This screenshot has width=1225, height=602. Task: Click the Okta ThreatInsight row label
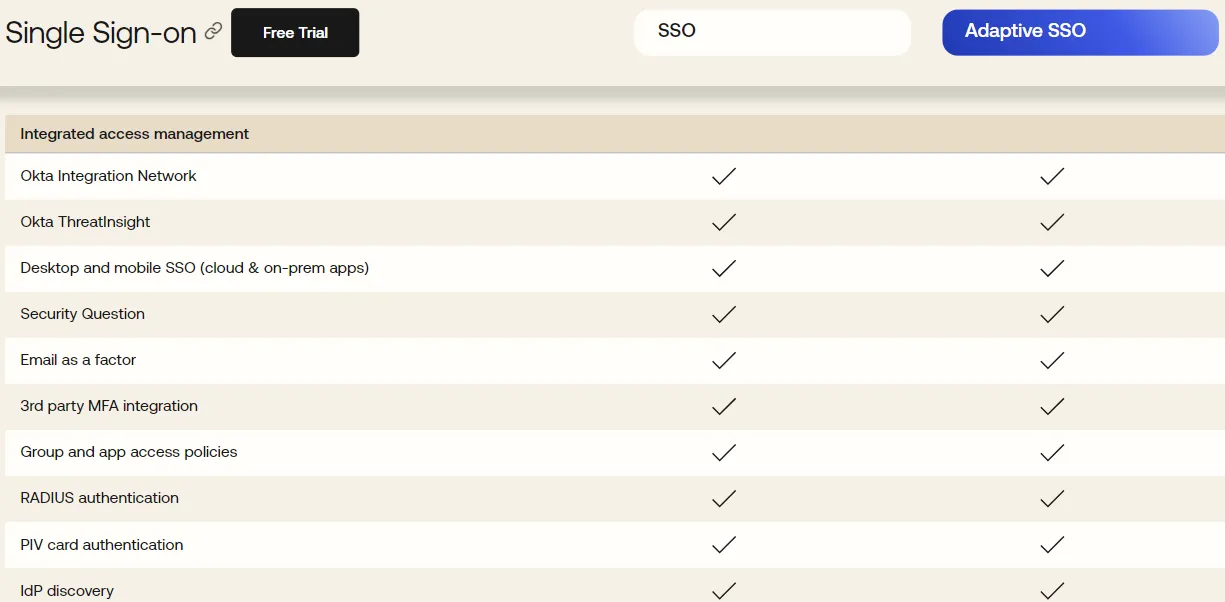click(x=85, y=222)
